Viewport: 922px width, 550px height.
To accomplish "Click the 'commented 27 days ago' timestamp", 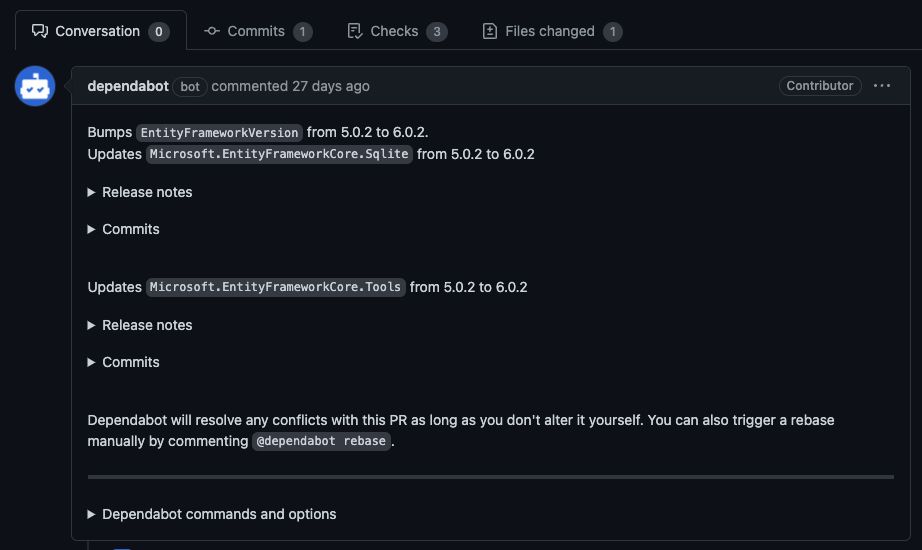I will (x=290, y=86).
